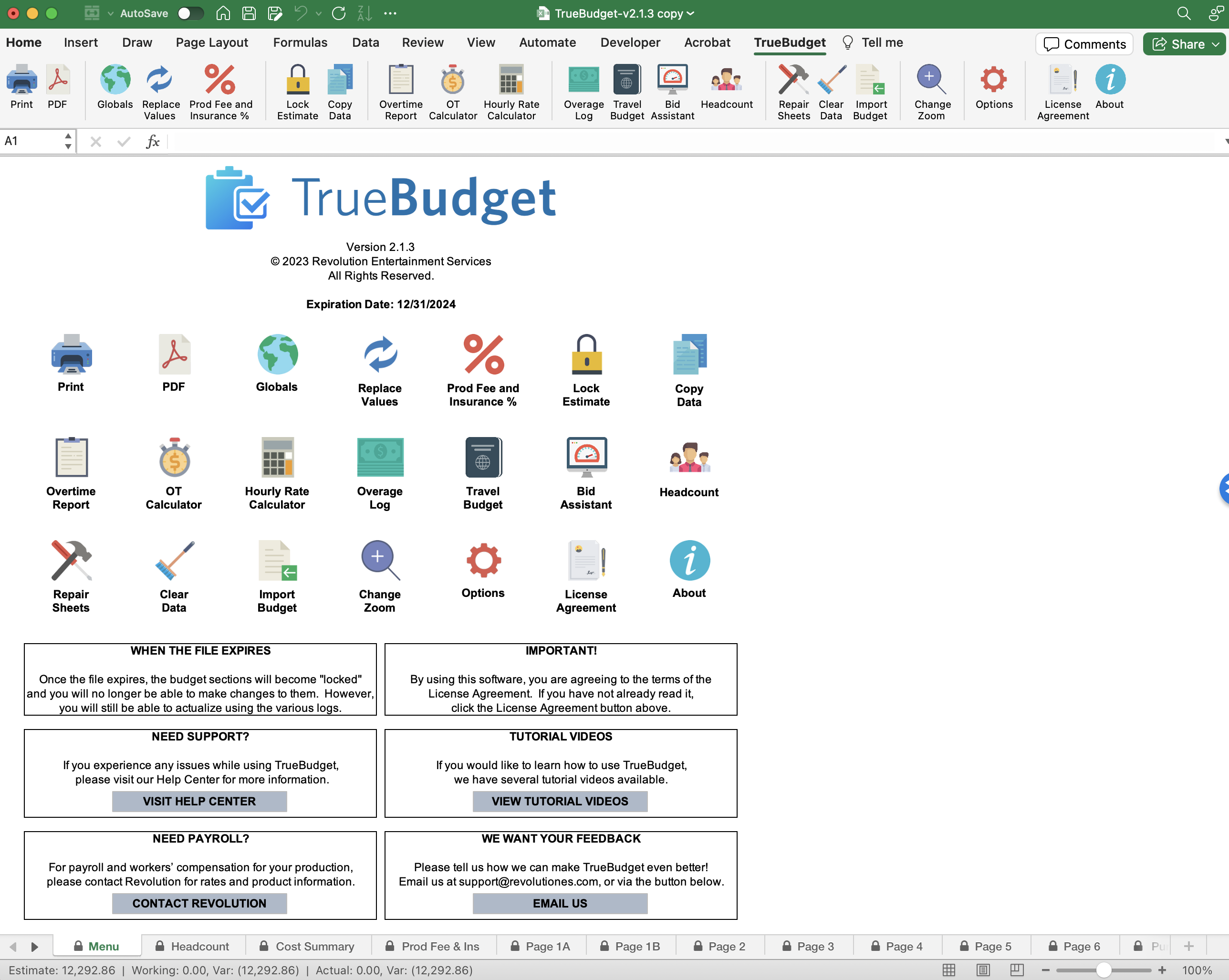Click the Search magnifier in title bar

pos(1184,13)
